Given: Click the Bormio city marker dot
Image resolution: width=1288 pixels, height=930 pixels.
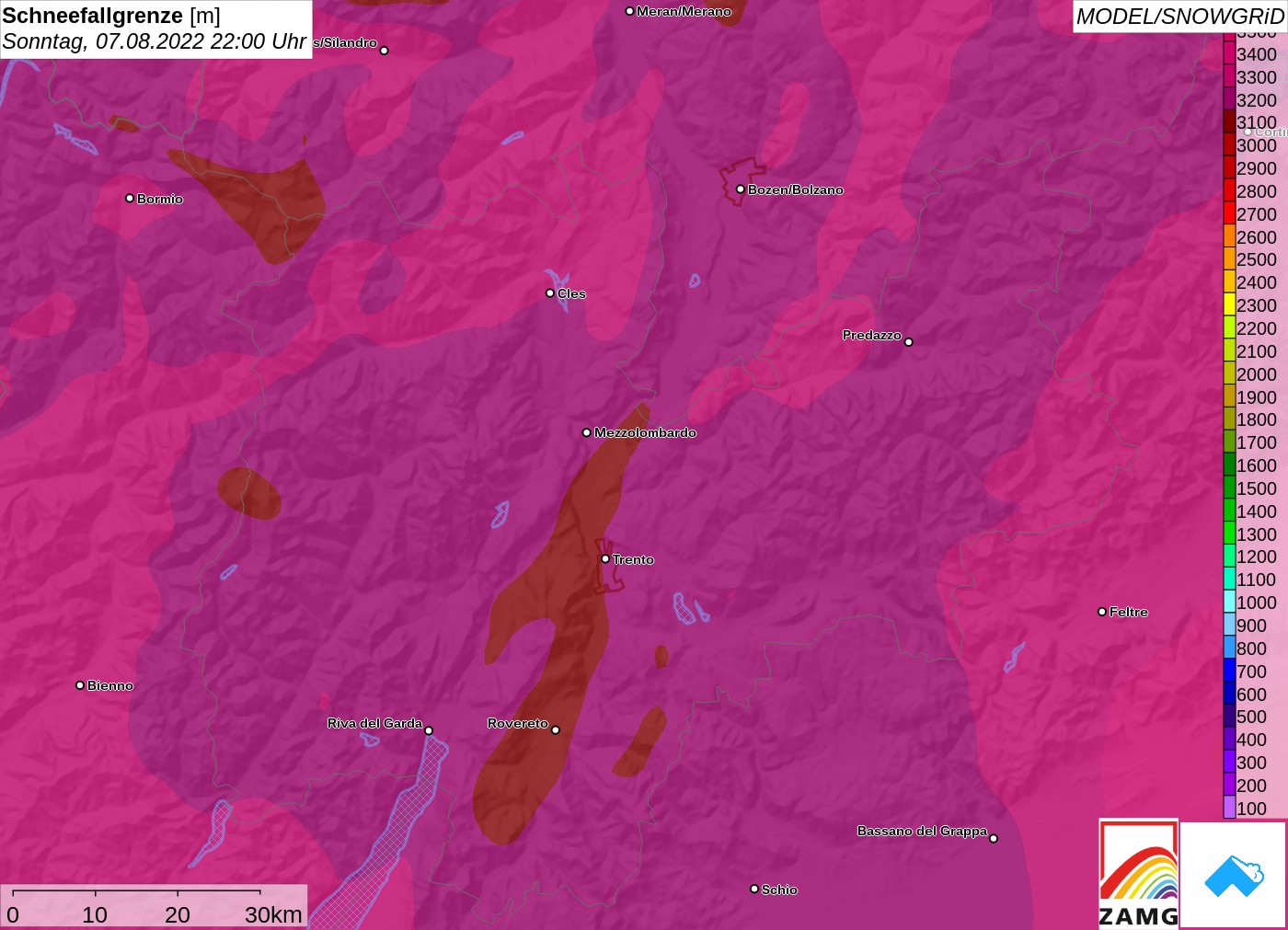Looking at the screenshot, I should [x=130, y=198].
